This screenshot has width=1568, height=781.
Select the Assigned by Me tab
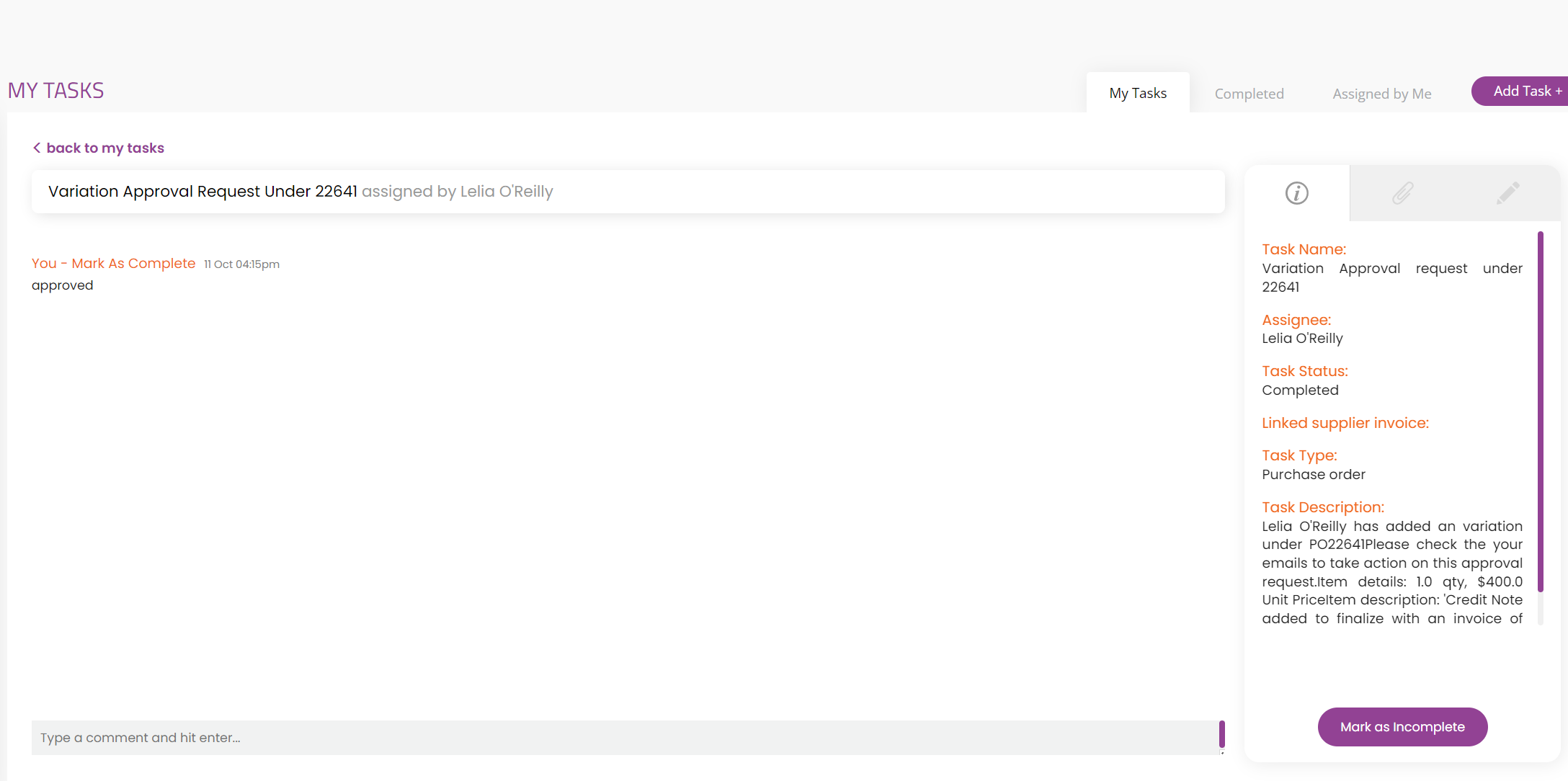coord(1381,94)
